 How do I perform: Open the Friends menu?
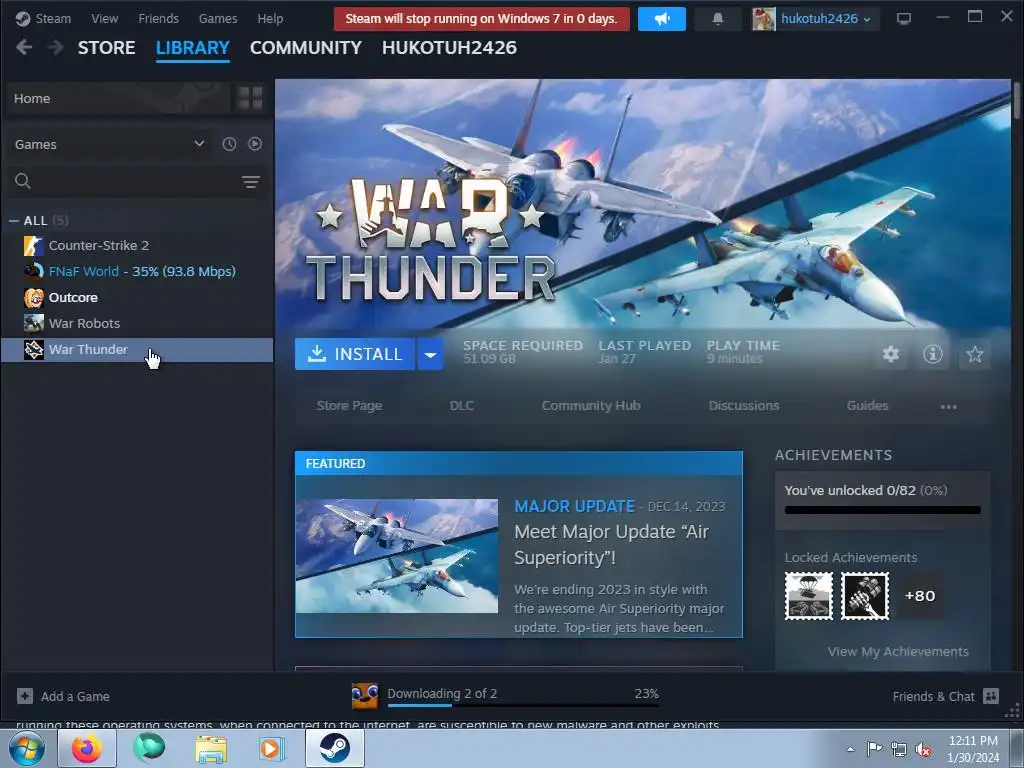coord(158,18)
